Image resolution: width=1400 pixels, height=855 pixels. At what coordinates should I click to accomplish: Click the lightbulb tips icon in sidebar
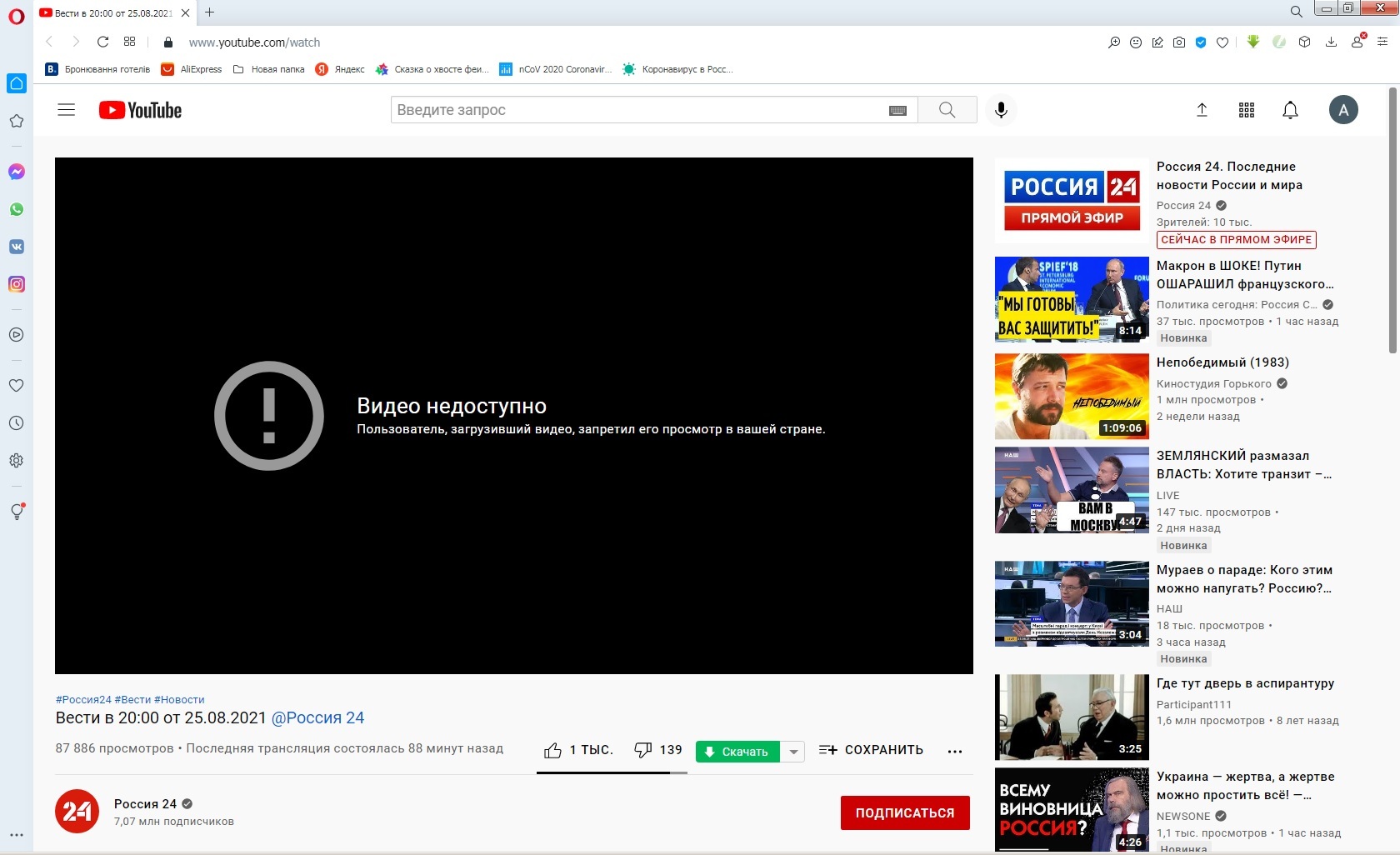pyautogui.click(x=17, y=512)
